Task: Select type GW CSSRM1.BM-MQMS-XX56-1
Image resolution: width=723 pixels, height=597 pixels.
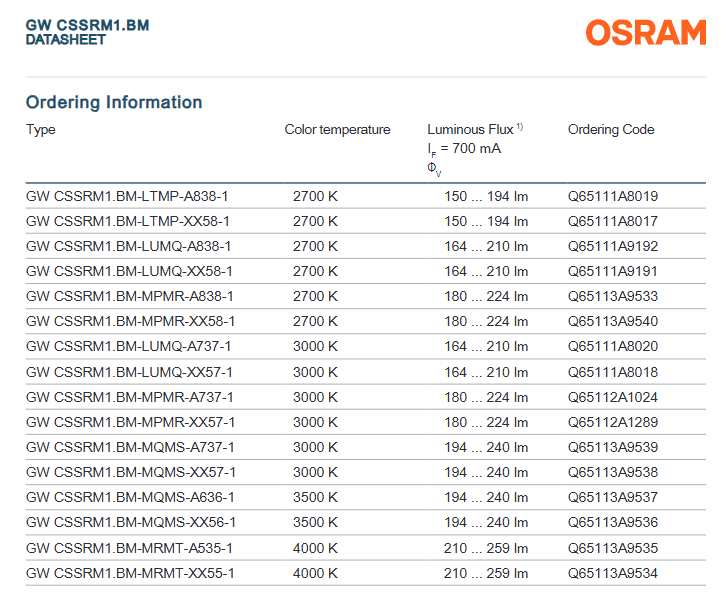Action: [x=131, y=522]
